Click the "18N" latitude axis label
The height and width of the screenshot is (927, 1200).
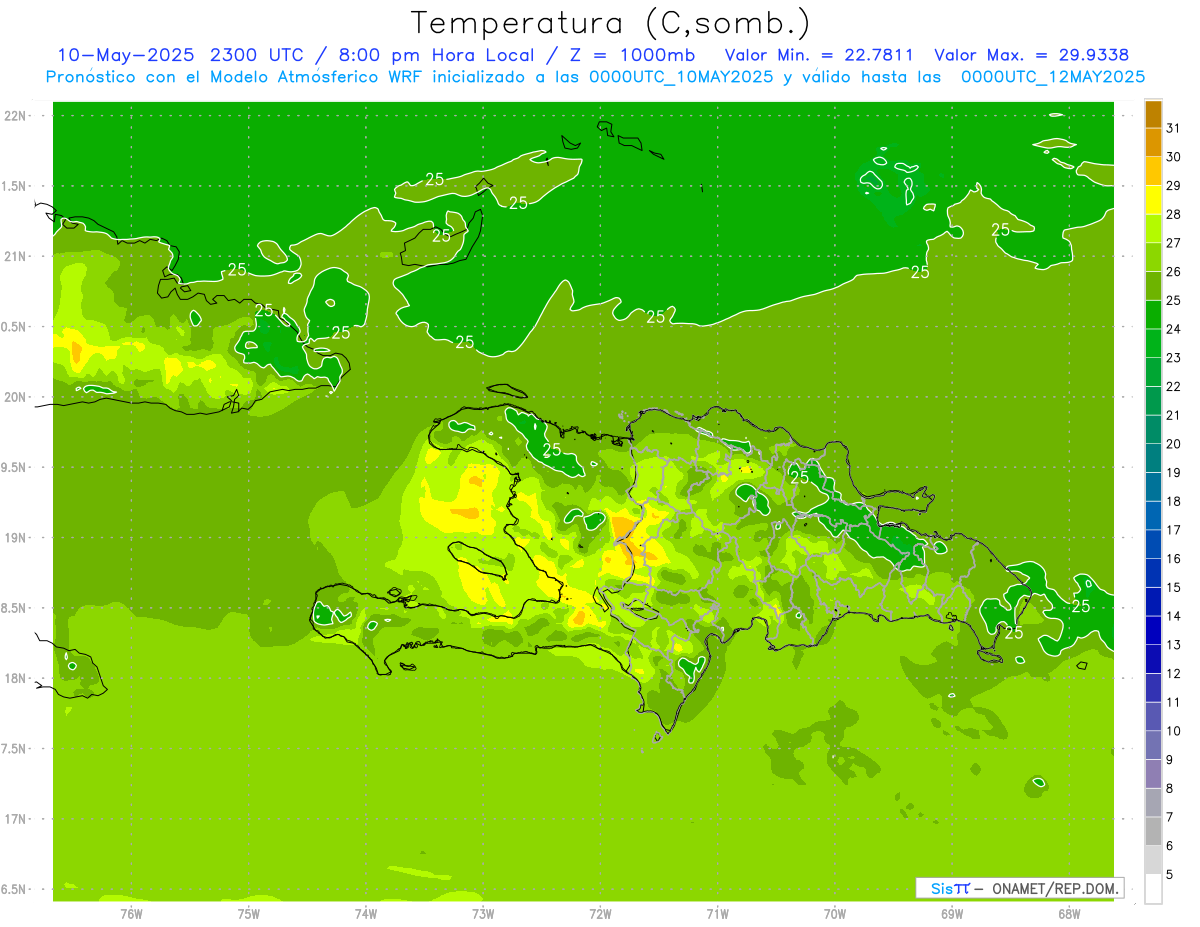coord(15,678)
